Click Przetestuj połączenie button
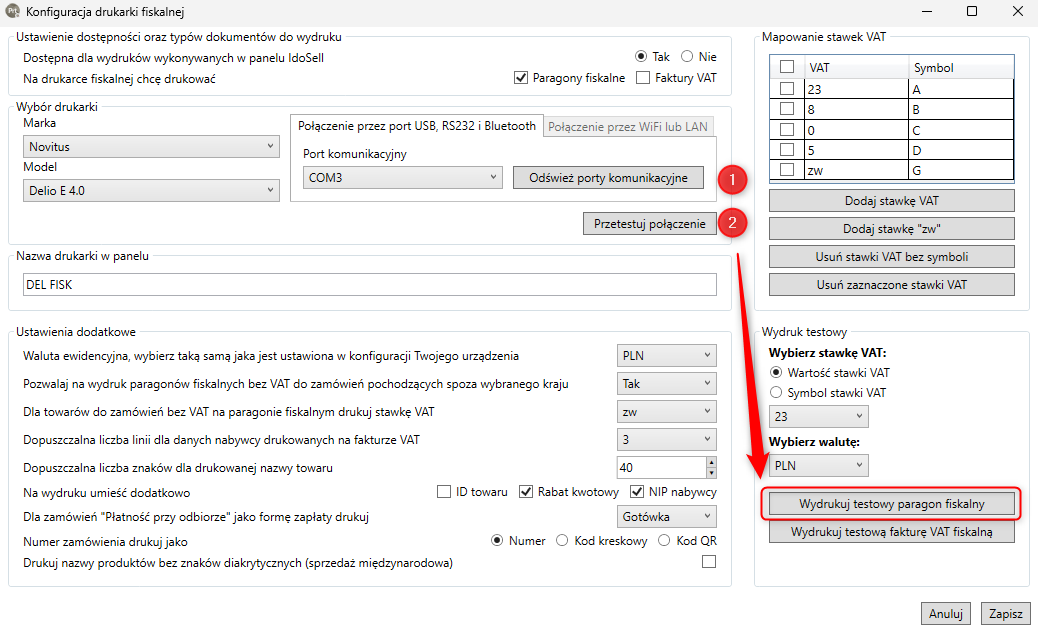The width and height of the screenshot is (1038, 635). pos(649,224)
